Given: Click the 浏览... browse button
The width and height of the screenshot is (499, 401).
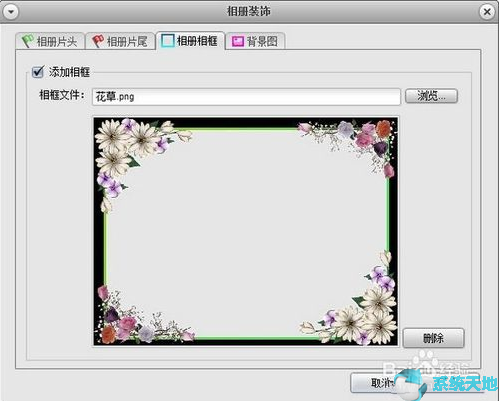Looking at the screenshot, I should (x=431, y=96).
